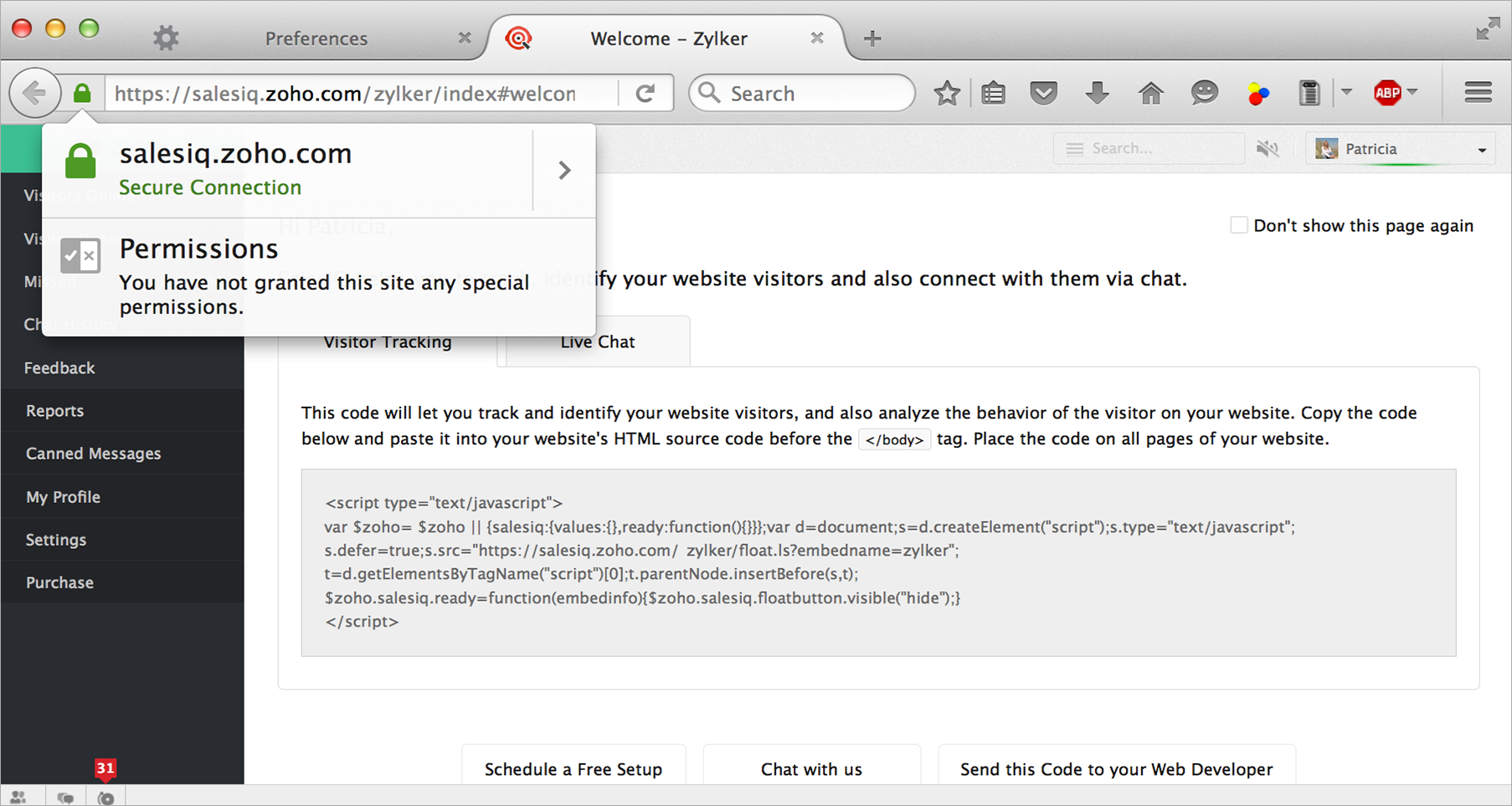The height and width of the screenshot is (806, 1512).
Task: Open the hamburger browser menu
Action: 1478,93
